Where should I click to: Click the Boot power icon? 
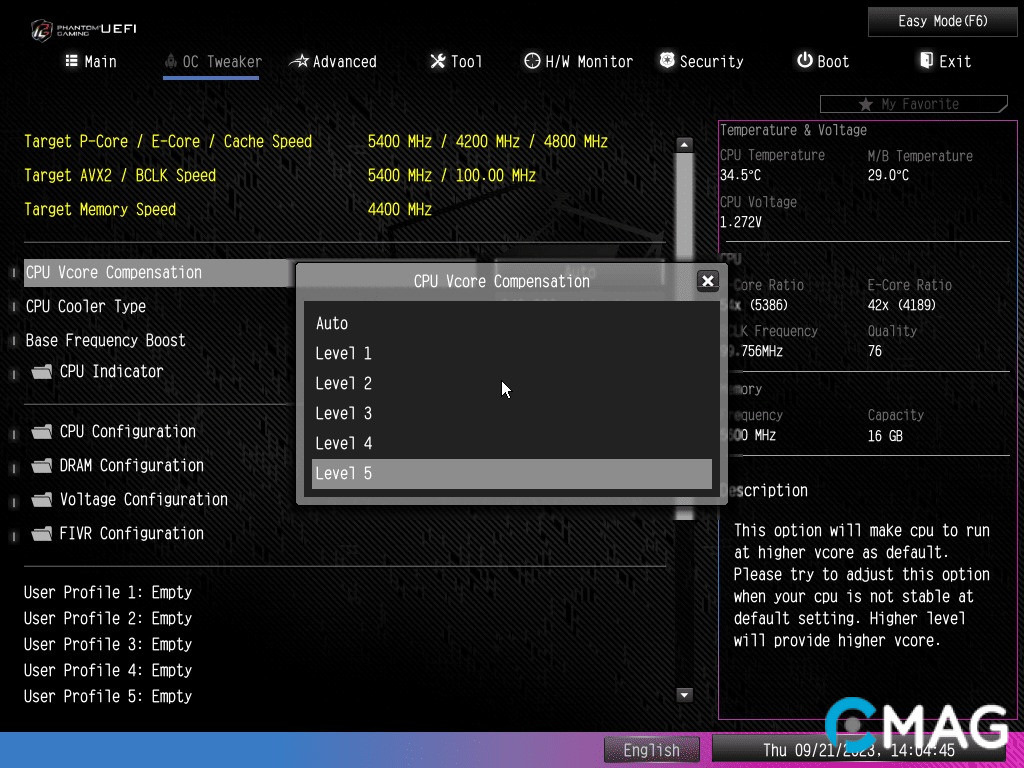(804, 61)
